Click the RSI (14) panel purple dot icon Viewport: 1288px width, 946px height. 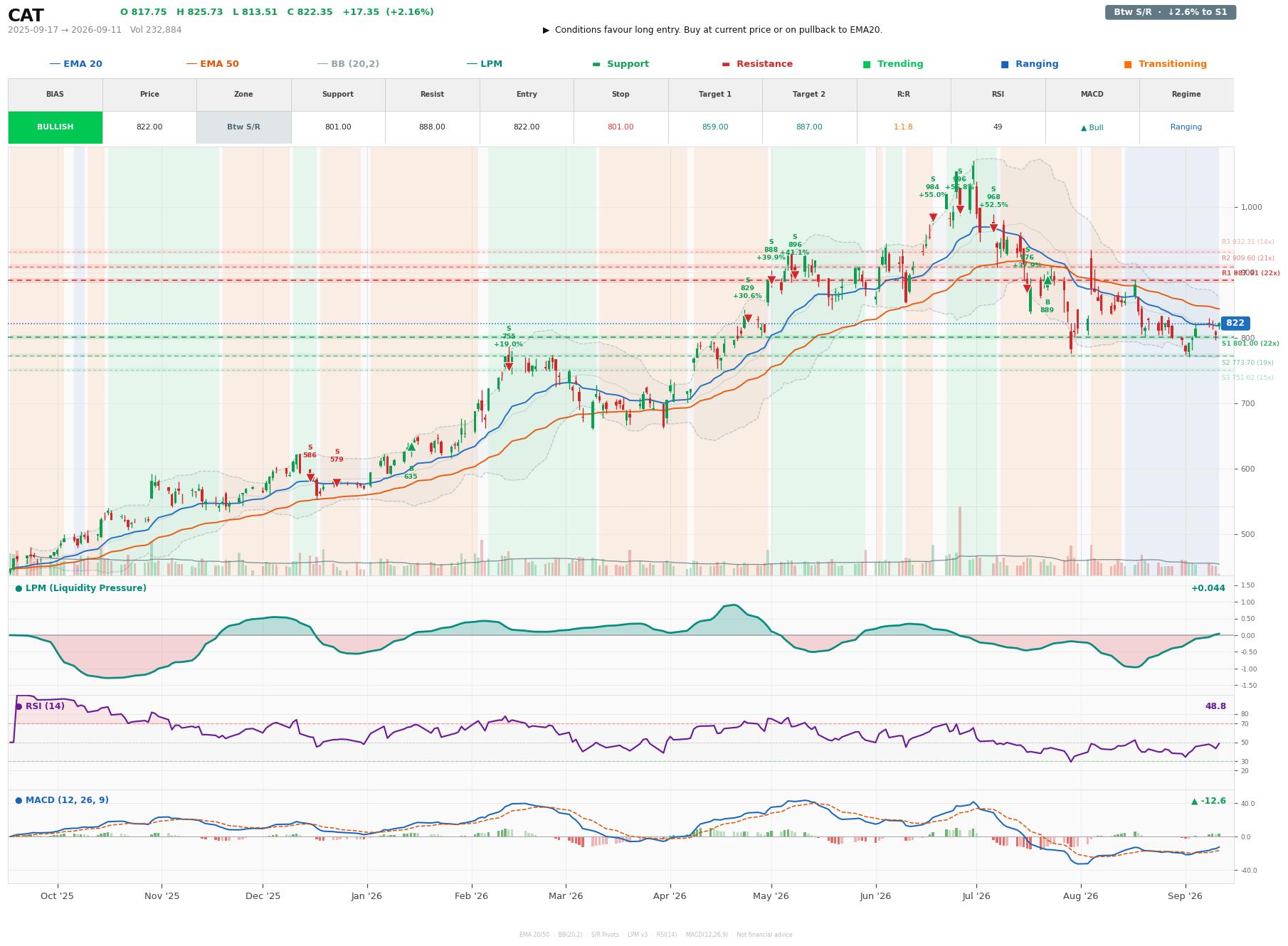[19, 706]
